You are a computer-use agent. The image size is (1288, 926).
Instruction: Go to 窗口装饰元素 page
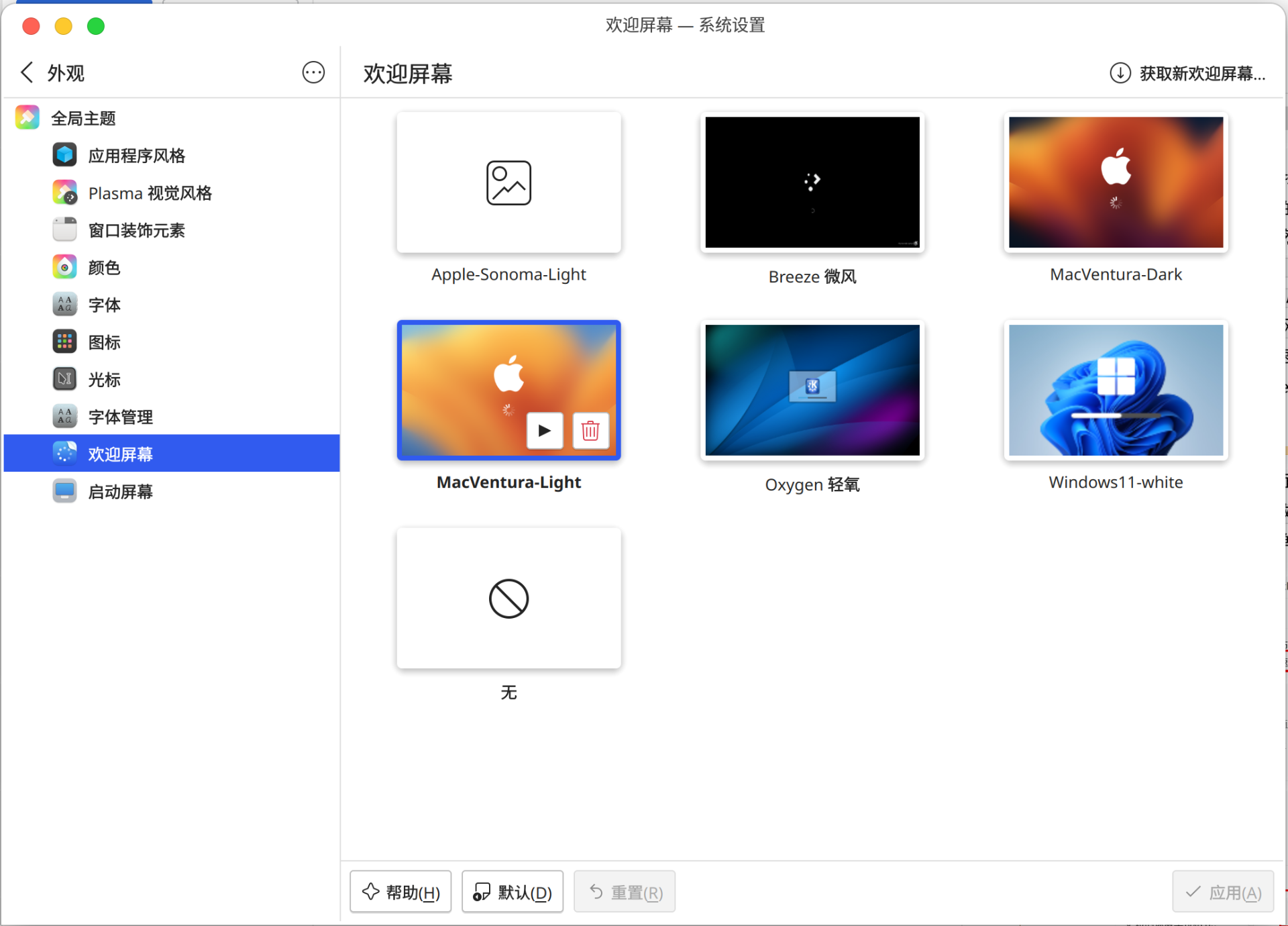136,230
